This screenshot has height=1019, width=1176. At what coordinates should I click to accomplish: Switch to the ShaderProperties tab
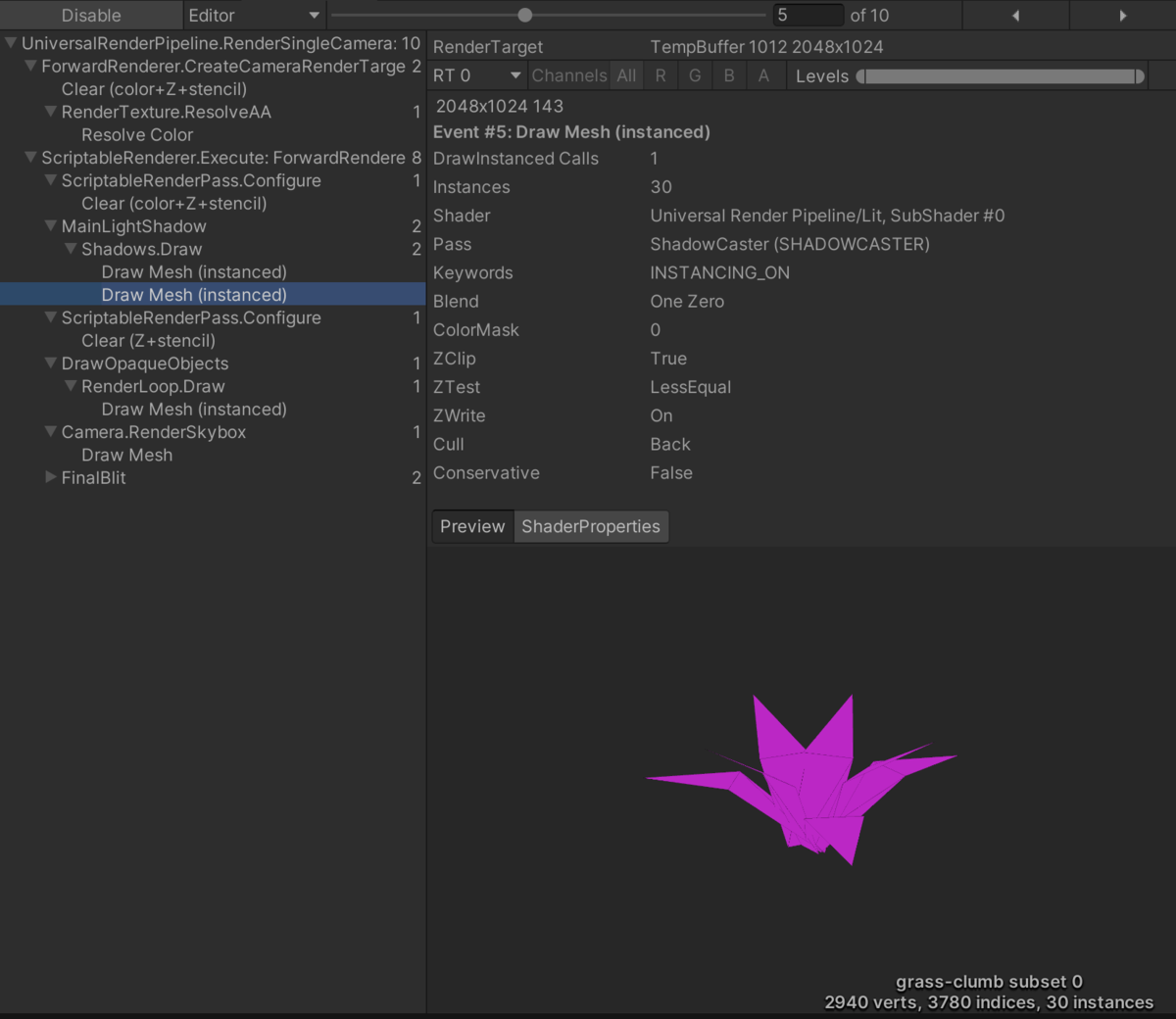click(x=591, y=526)
